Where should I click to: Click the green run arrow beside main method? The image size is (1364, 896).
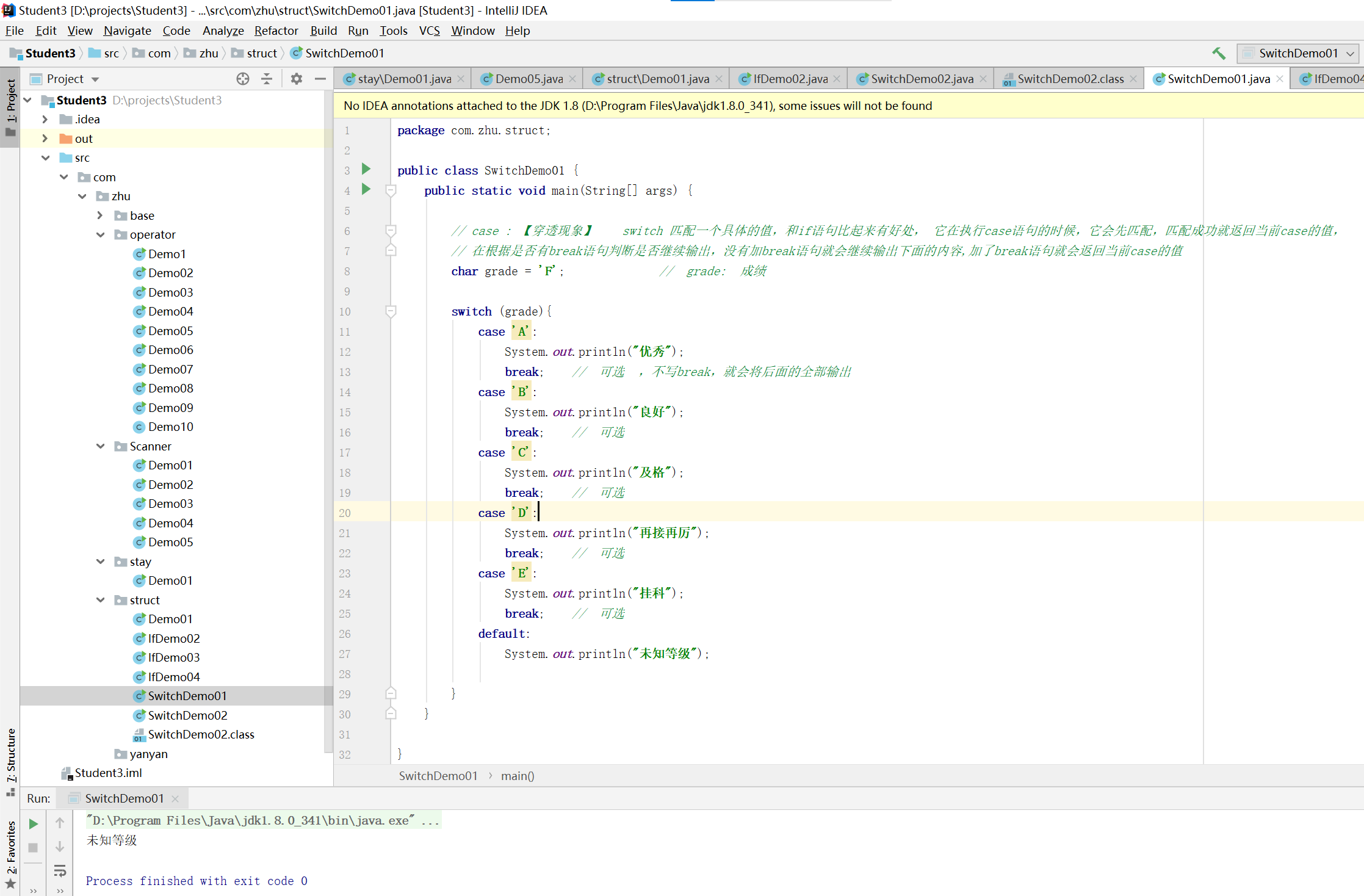[x=366, y=190]
